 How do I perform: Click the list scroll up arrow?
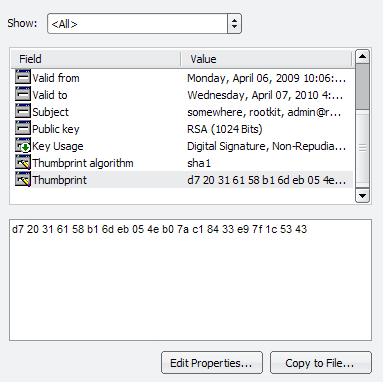tap(362, 56)
